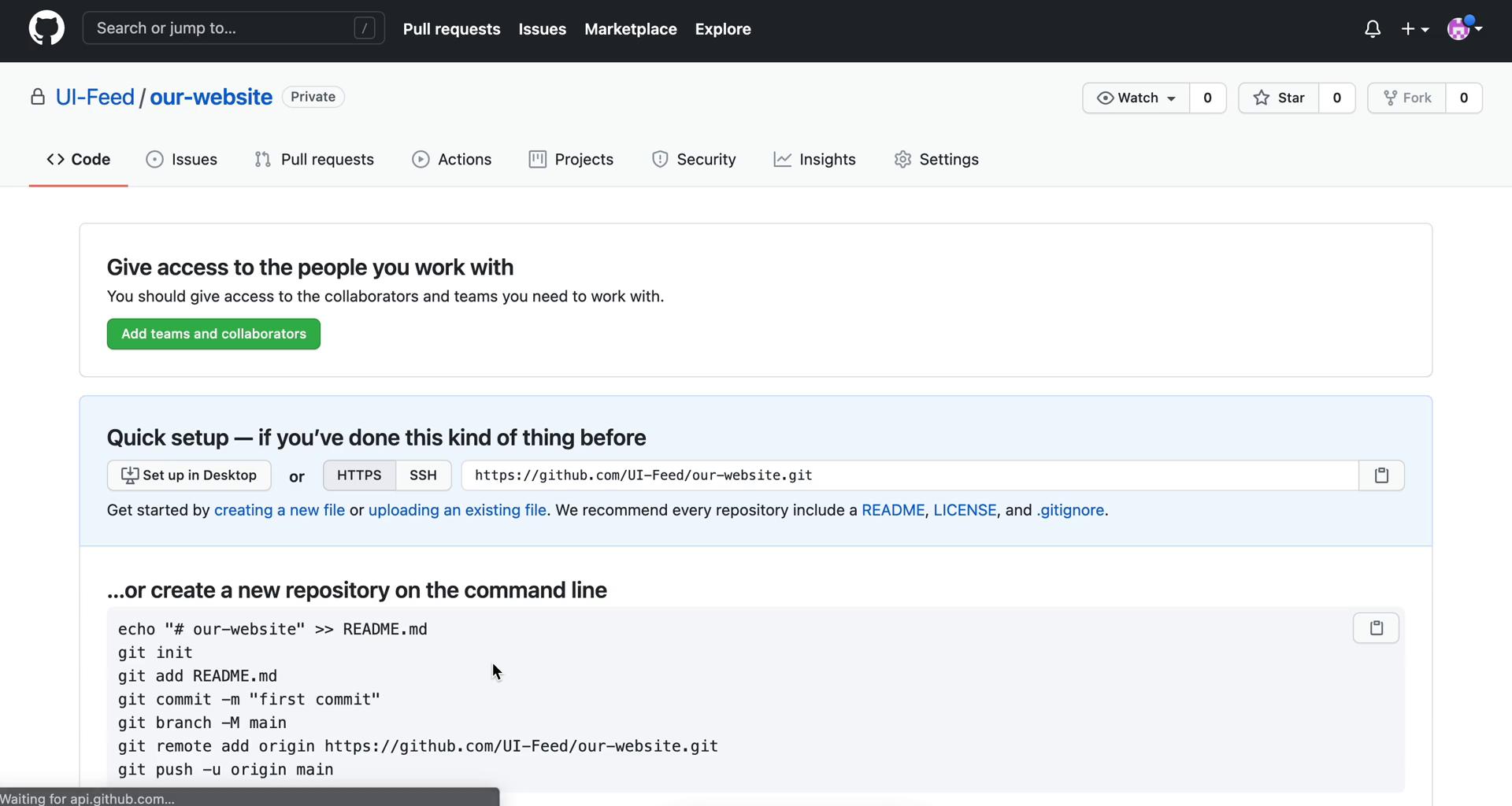Image resolution: width=1512 pixels, height=806 pixels.
Task: Star the repository
Action: point(1279,98)
